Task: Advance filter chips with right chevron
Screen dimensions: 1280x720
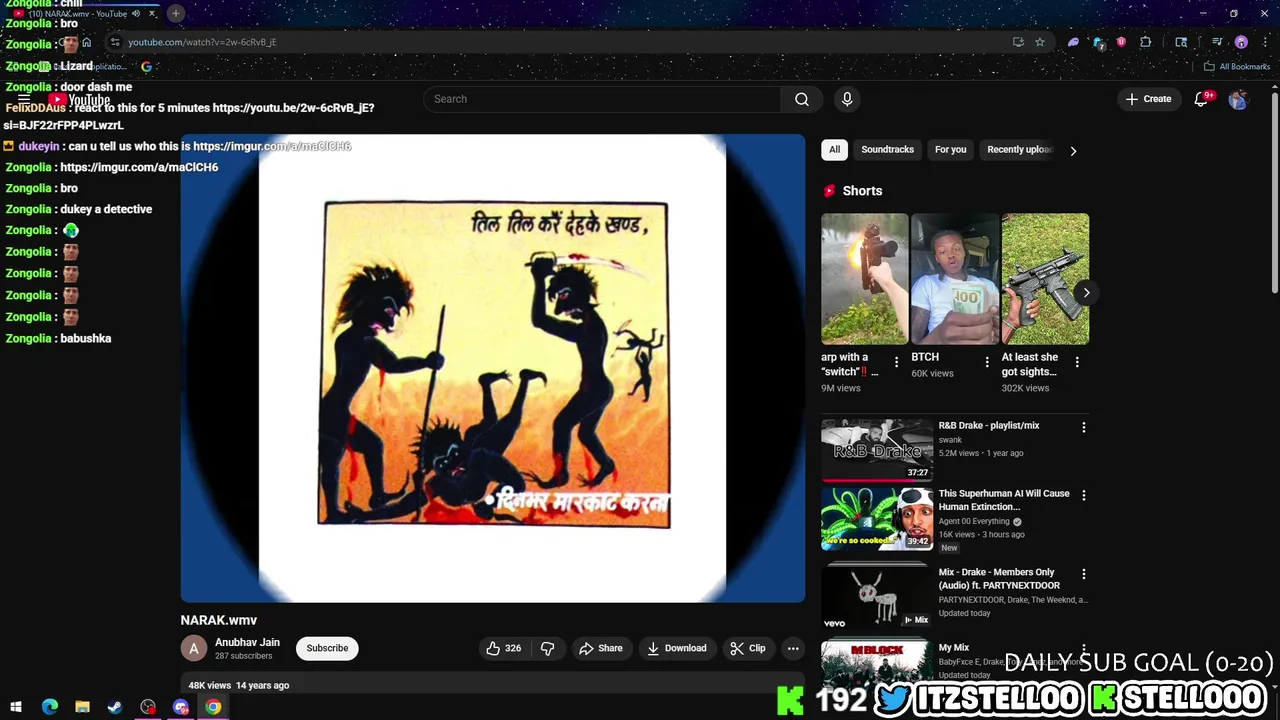Action: click(1073, 151)
